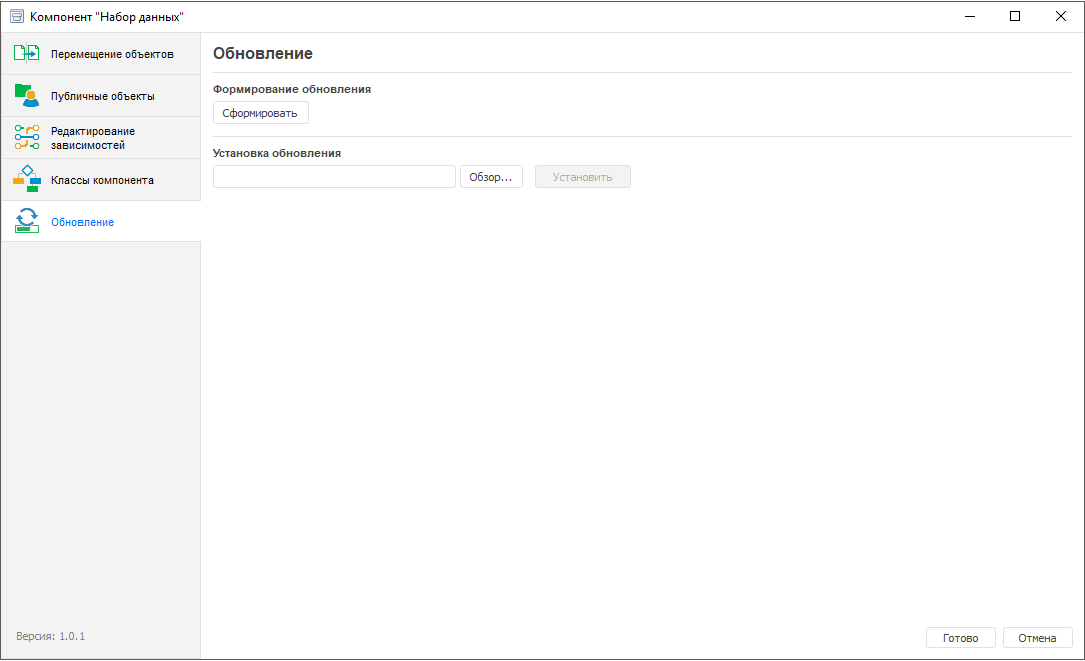Screen dimensions: 1085x661
Task: Confirm with the Готово button
Action: (x=960, y=637)
